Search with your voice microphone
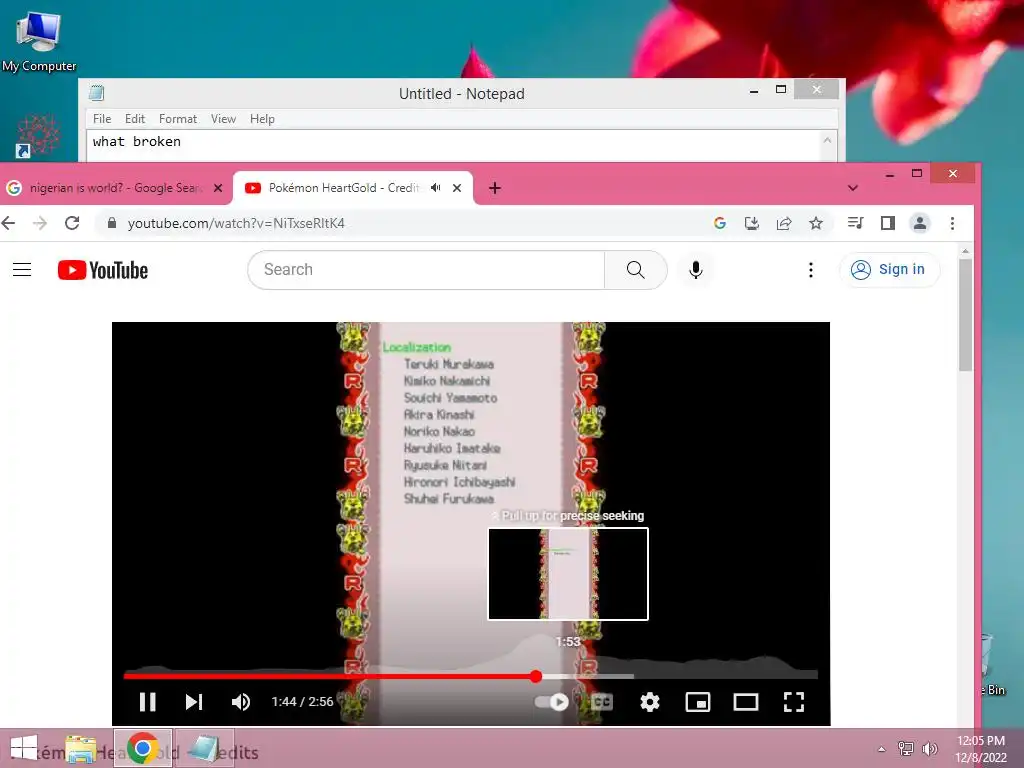This screenshot has width=1024, height=768. coord(696,270)
